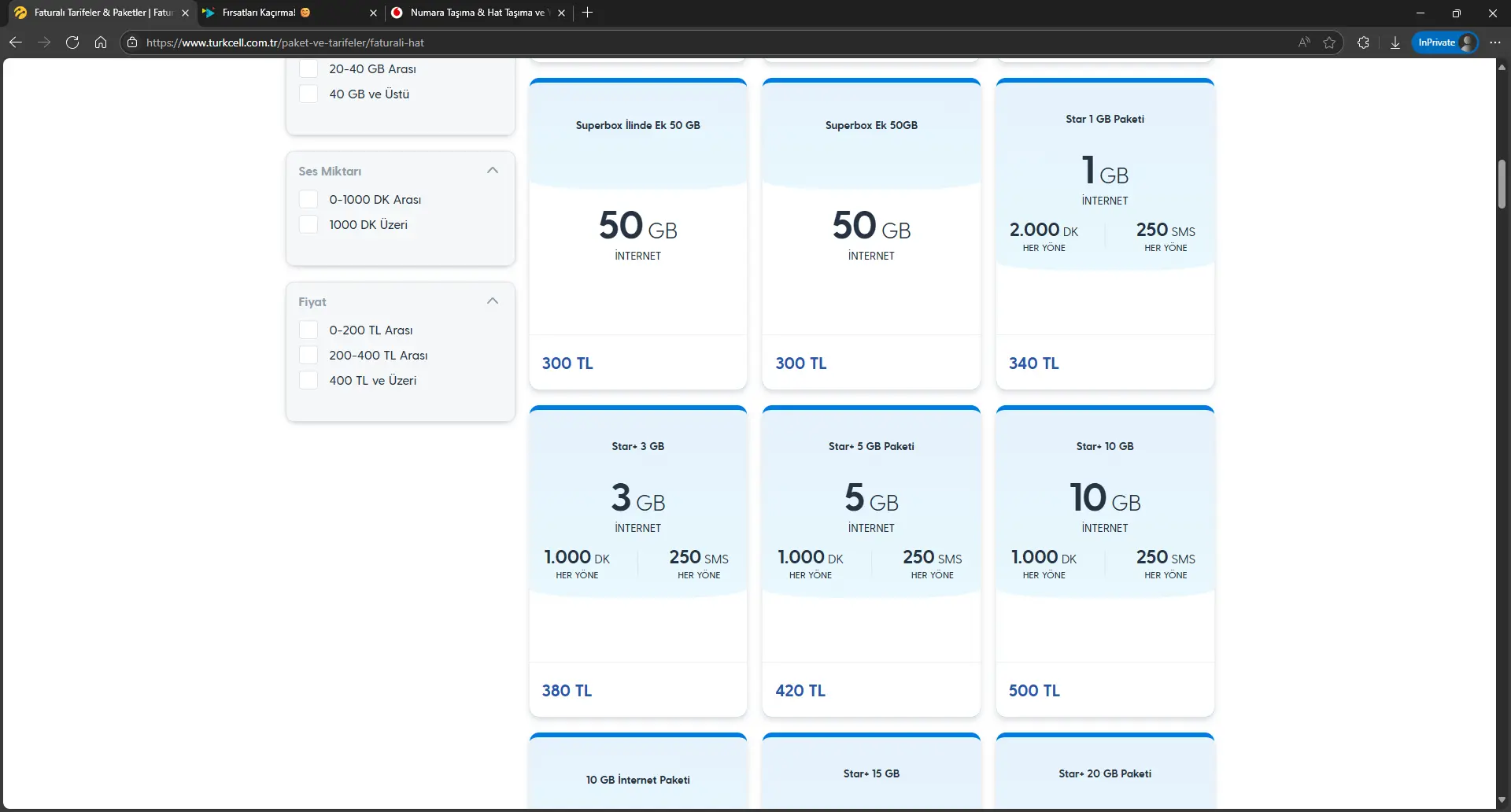This screenshot has width=1511, height=812.
Task: Open the Superbox Ek 50GB package
Action: [871, 234]
